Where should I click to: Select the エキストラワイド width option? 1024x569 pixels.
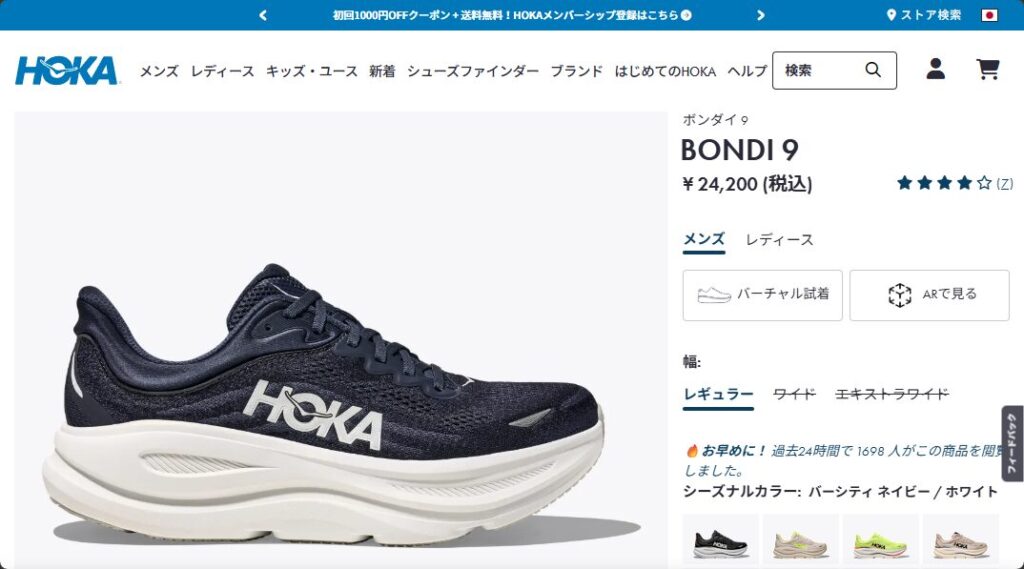coord(892,394)
